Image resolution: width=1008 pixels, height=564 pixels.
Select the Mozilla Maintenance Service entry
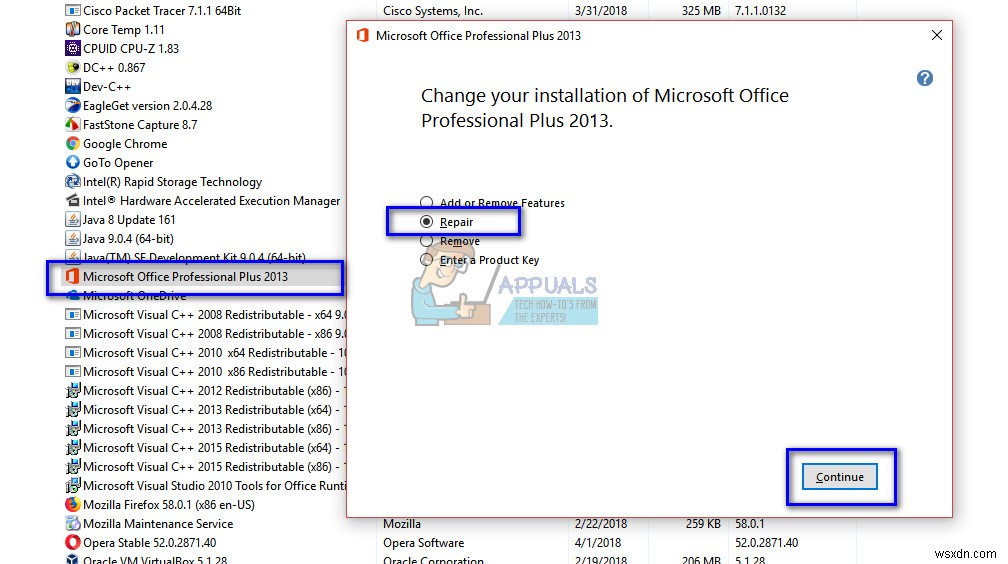[x=158, y=524]
